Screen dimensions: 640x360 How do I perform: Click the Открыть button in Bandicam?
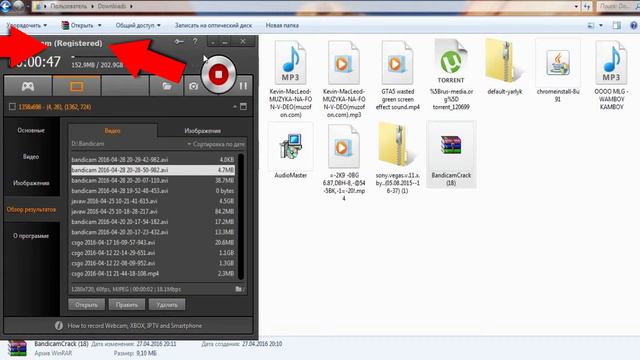click(x=87, y=304)
